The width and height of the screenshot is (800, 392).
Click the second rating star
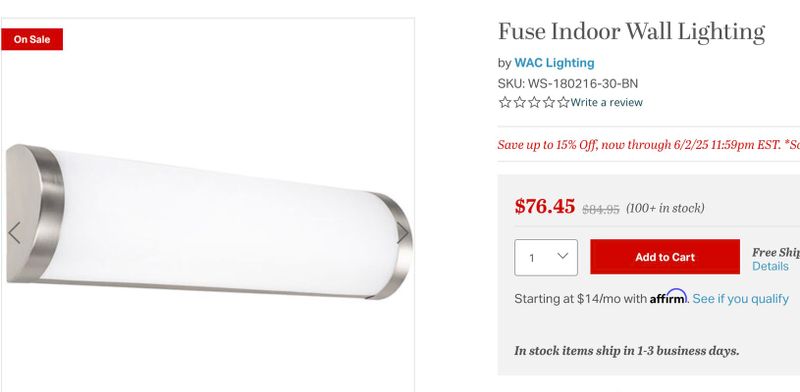pyautogui.click(x=519, y=103)
